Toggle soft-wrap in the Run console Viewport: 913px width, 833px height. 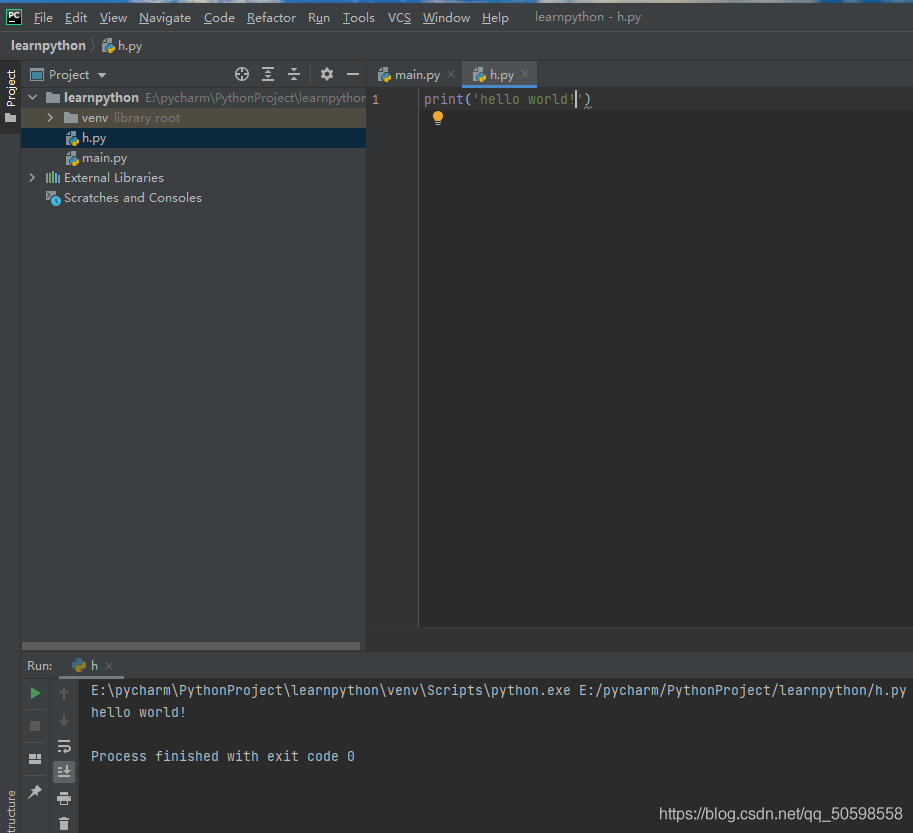coord(64,746)
